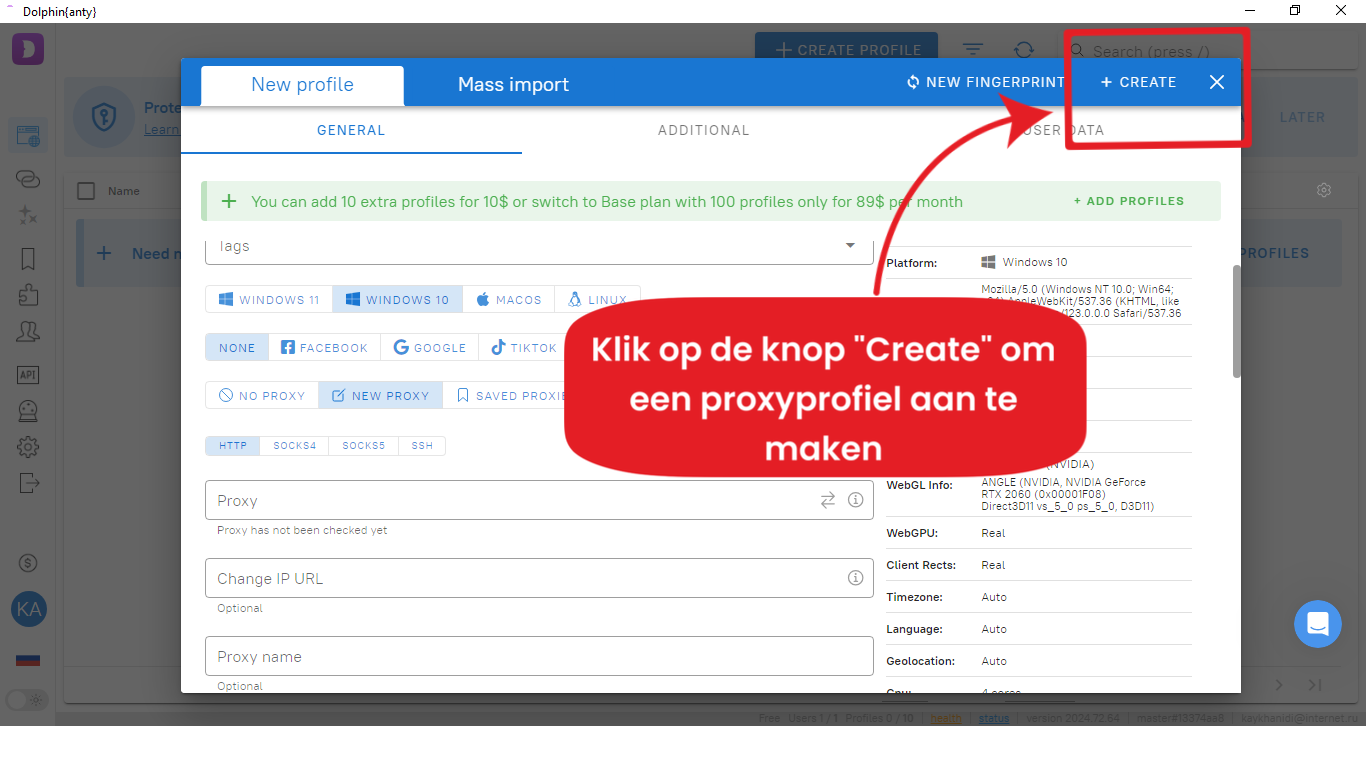The width and height of the screenshot is (1366, 768).
Task: Select Facebook as main website
Action: point(324,347)
